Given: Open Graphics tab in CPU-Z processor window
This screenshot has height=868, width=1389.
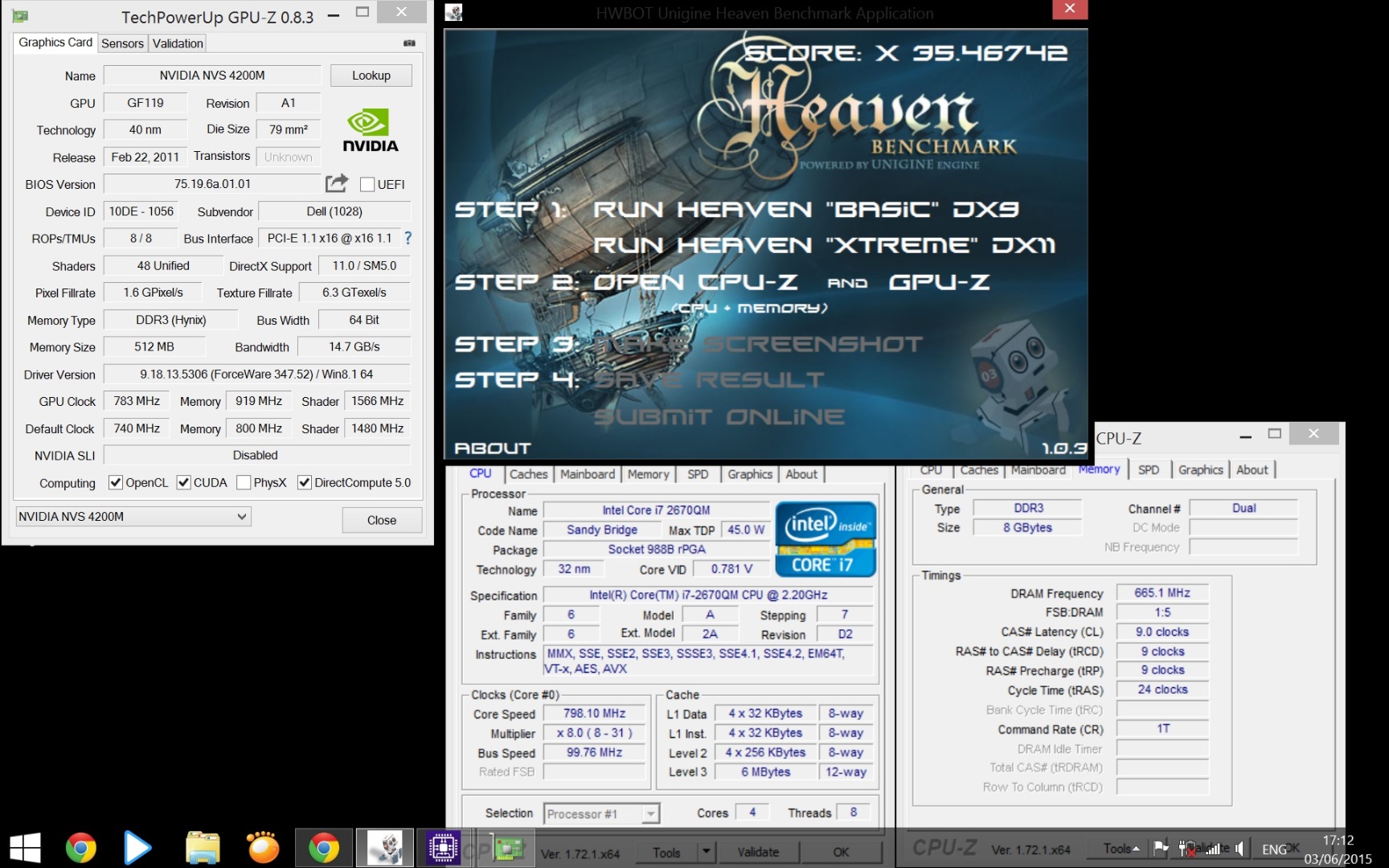Looking at the screenshot, I should [x=750, y=474].
